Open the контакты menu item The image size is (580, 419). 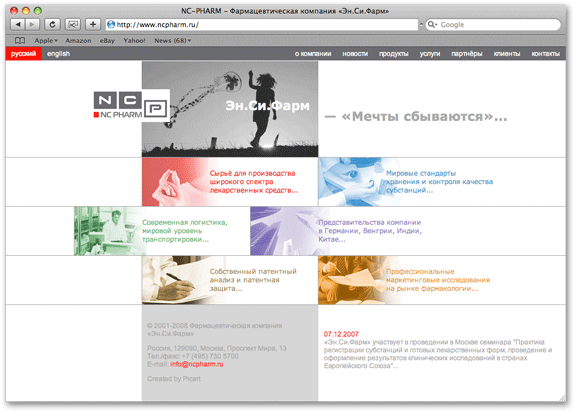click(x=545, y=54)
